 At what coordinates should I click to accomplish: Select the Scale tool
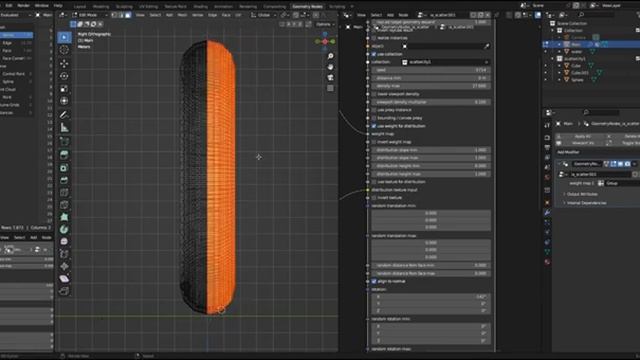point(64,89)
